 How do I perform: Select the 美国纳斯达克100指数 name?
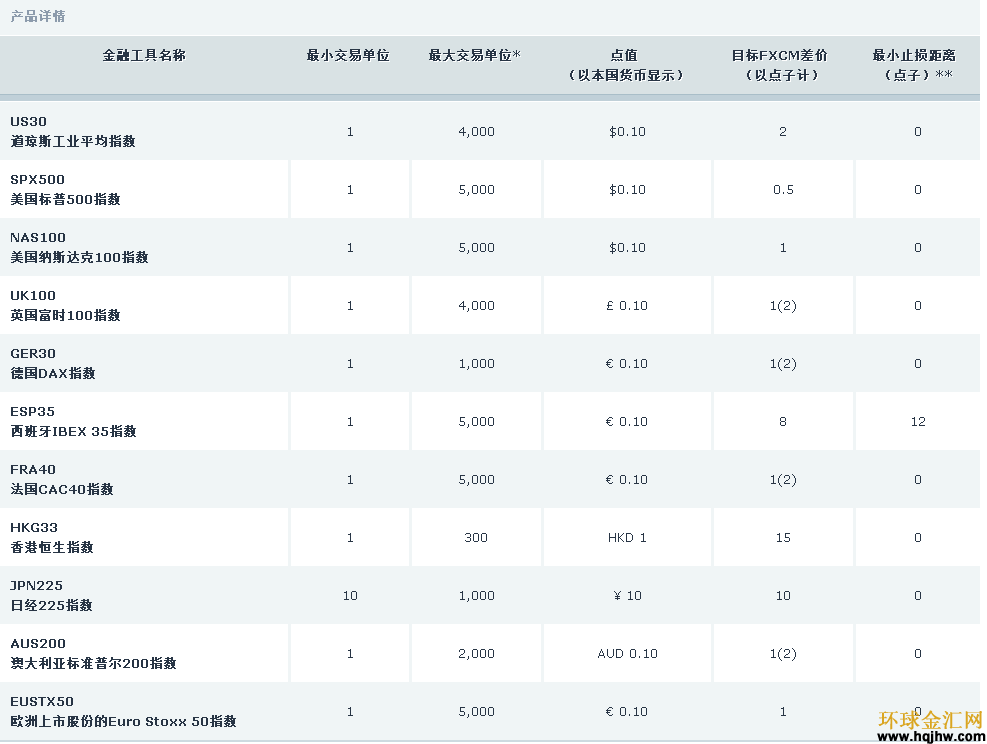click(x=79, y=257)
